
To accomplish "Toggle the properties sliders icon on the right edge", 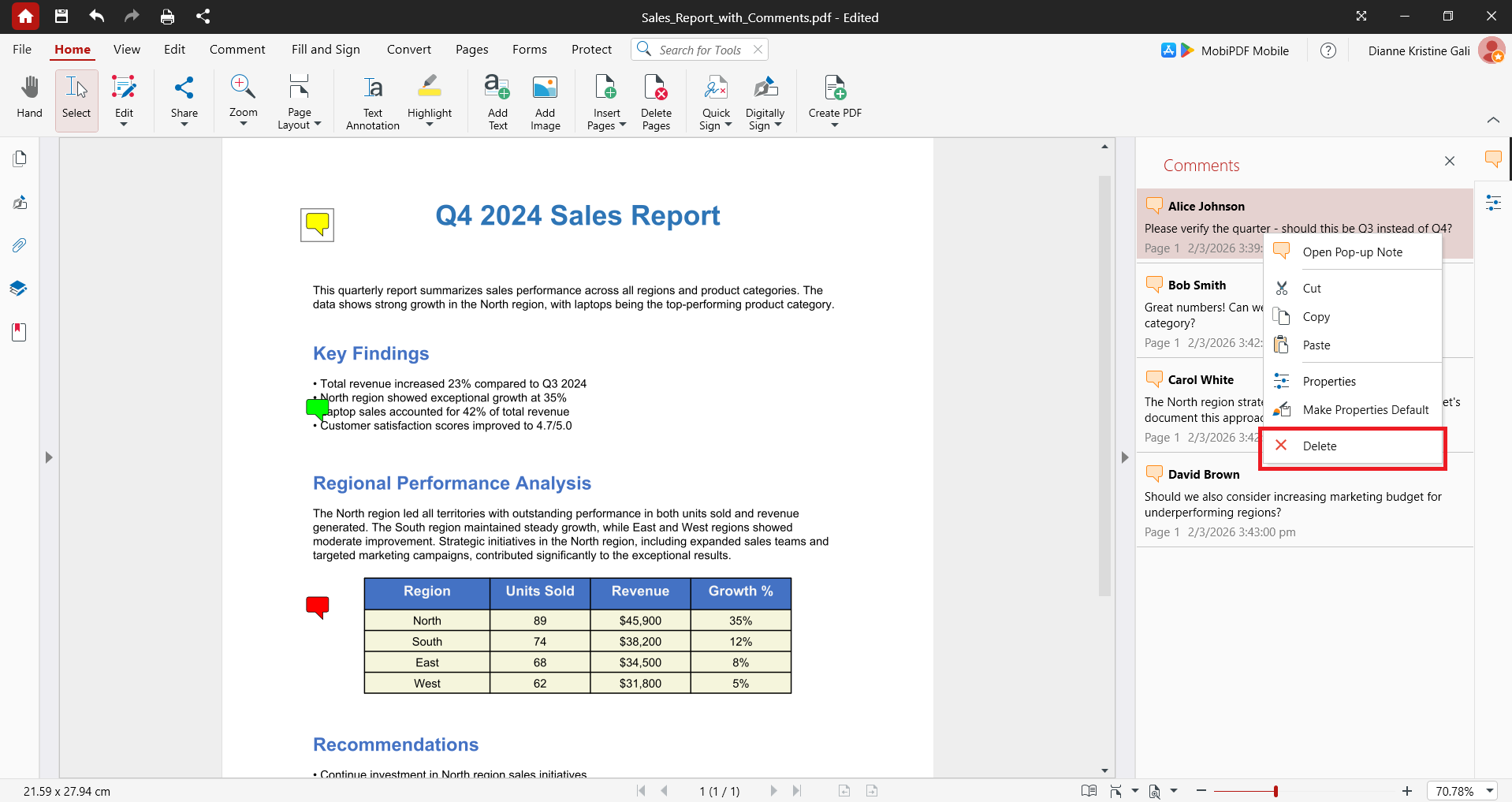I will (x=1493, y=203).
